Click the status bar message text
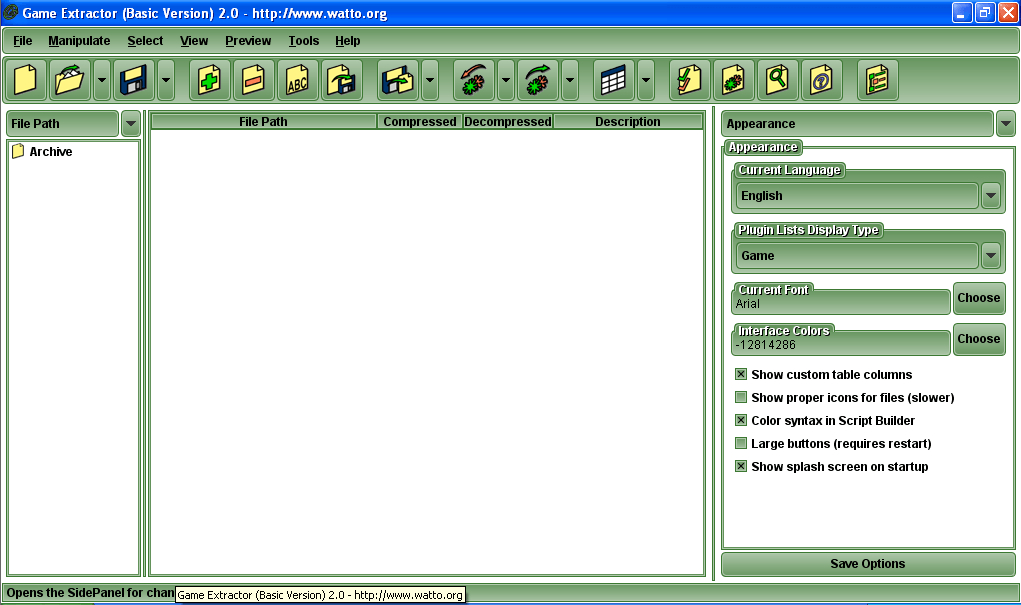This screenshot has height=605, width=1021. [91, 593]
